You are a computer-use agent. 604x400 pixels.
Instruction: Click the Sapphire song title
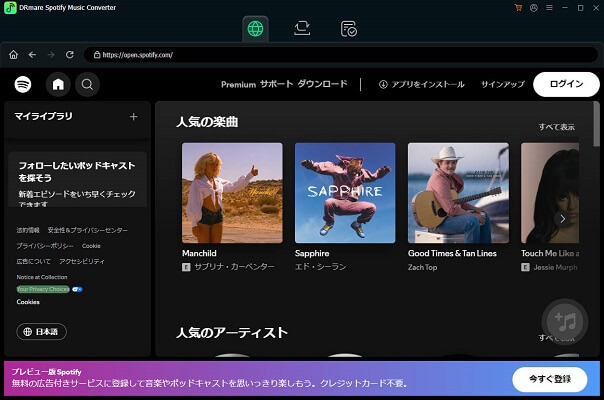pos(312,253)
